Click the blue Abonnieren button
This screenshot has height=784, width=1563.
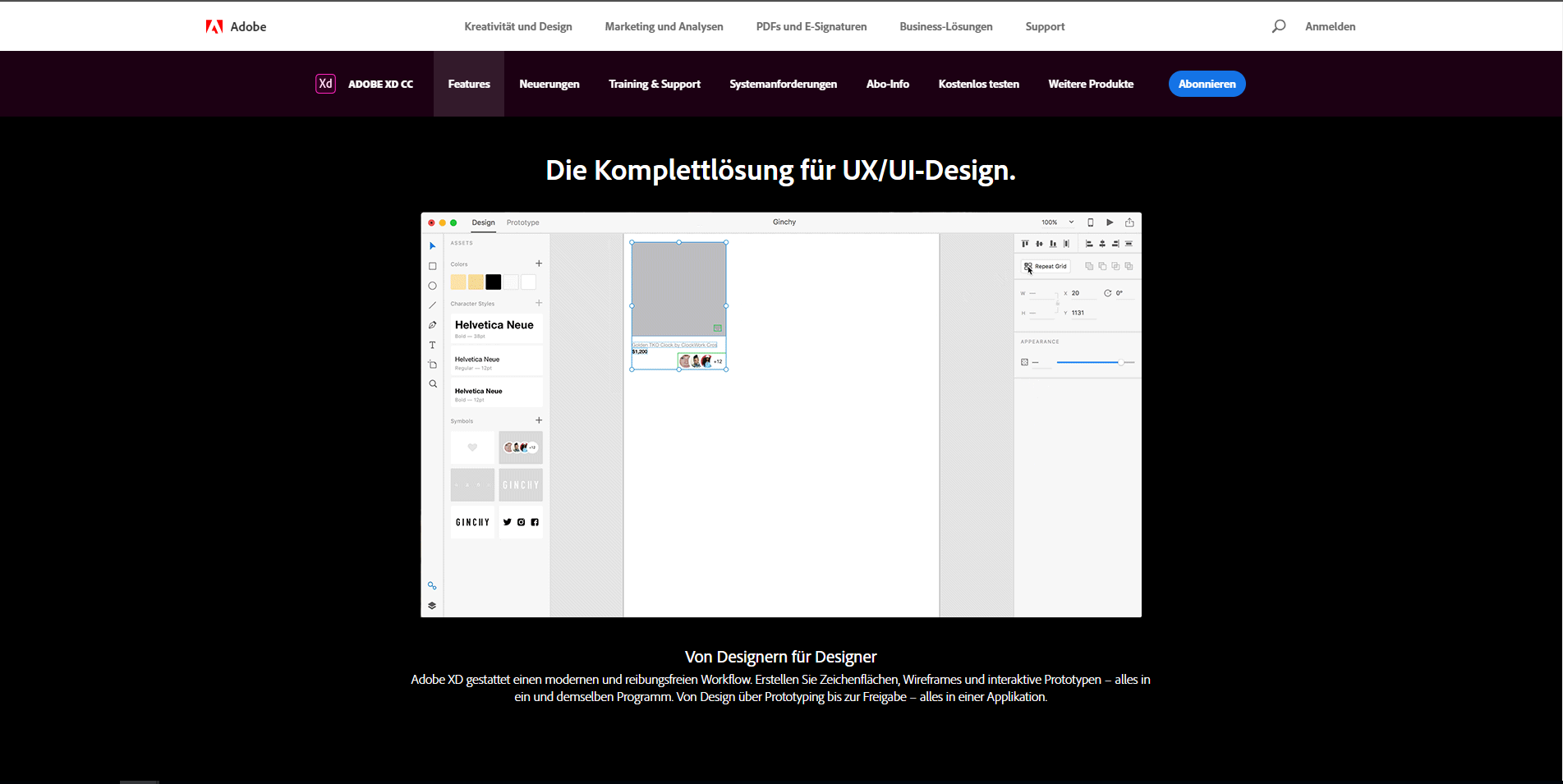pos(1207,84)
